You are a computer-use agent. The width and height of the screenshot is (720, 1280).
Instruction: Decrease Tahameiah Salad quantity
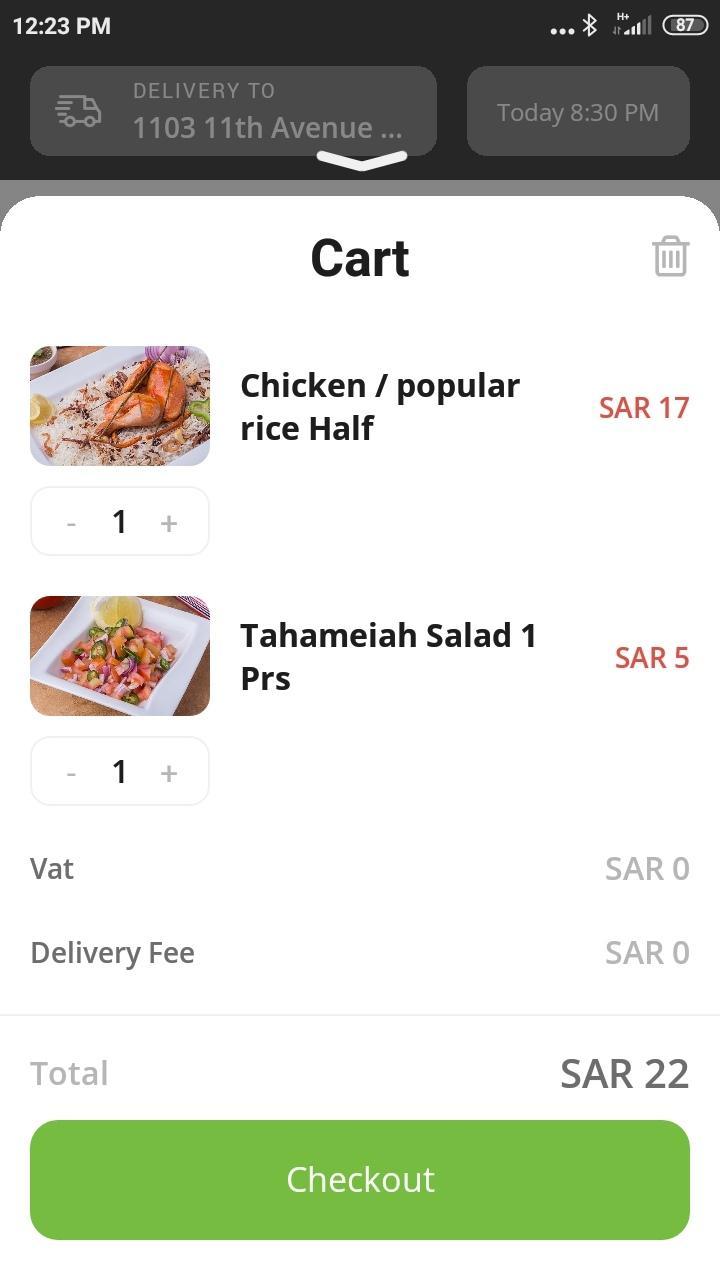click(x=71, y=772)
